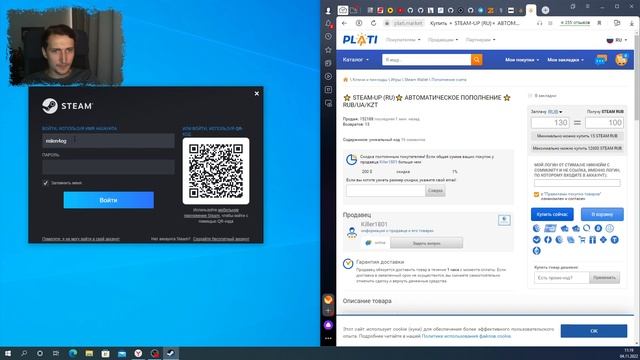Open the Мои закладки dropdown

point(565,60)
